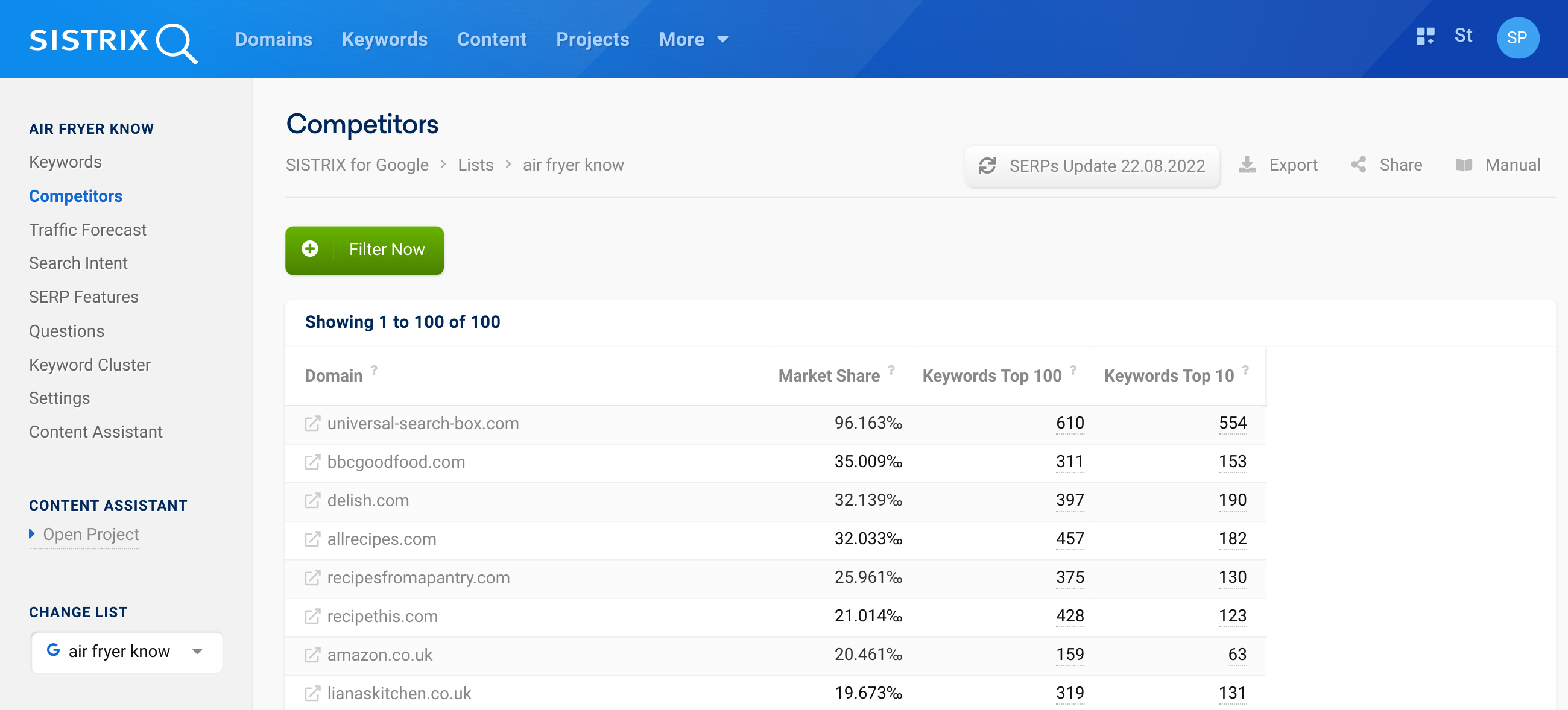Sort by the Market Share column header
This screenshot has width=1568, height=710.
click(x=829, y=376)
